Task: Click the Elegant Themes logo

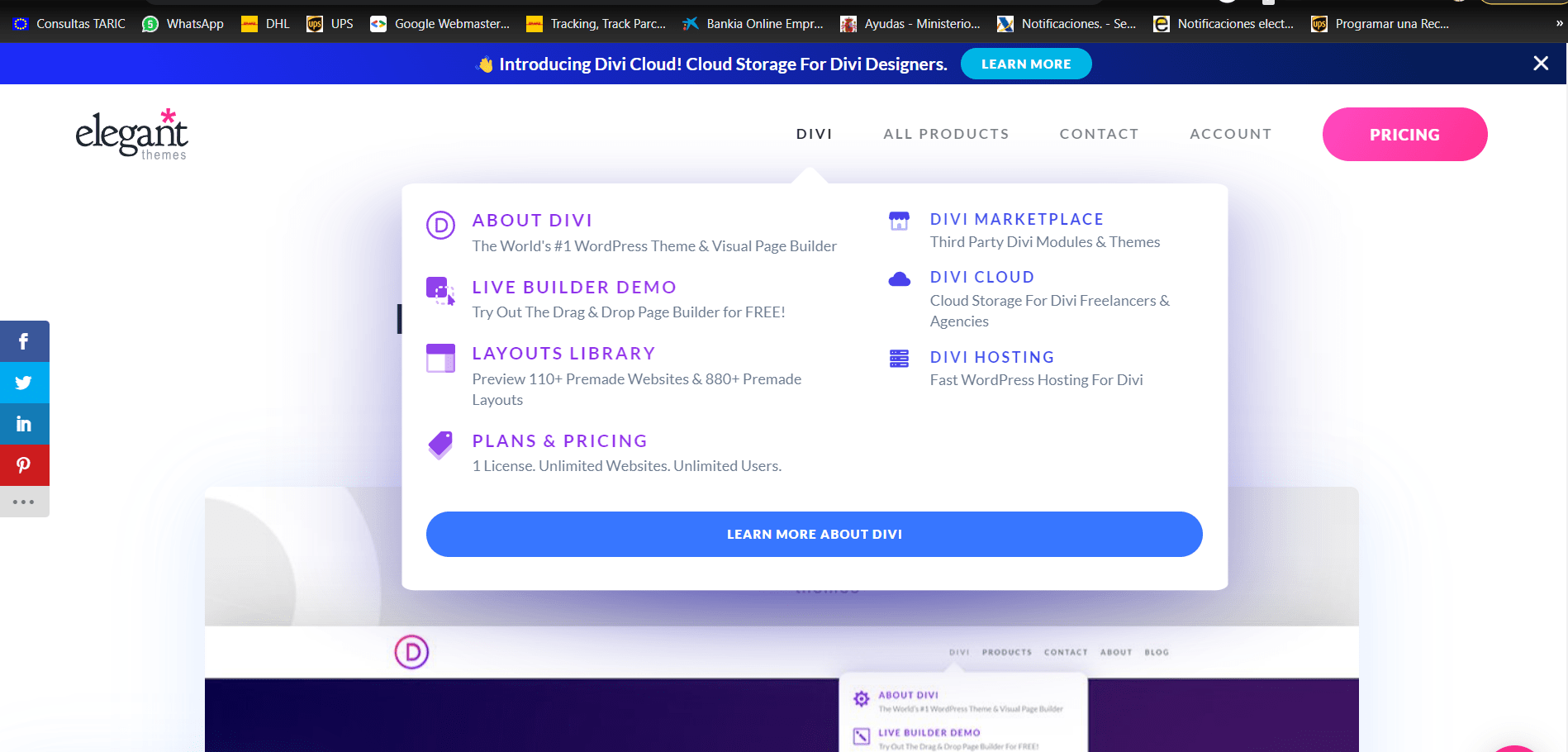Action: (131, 134)
